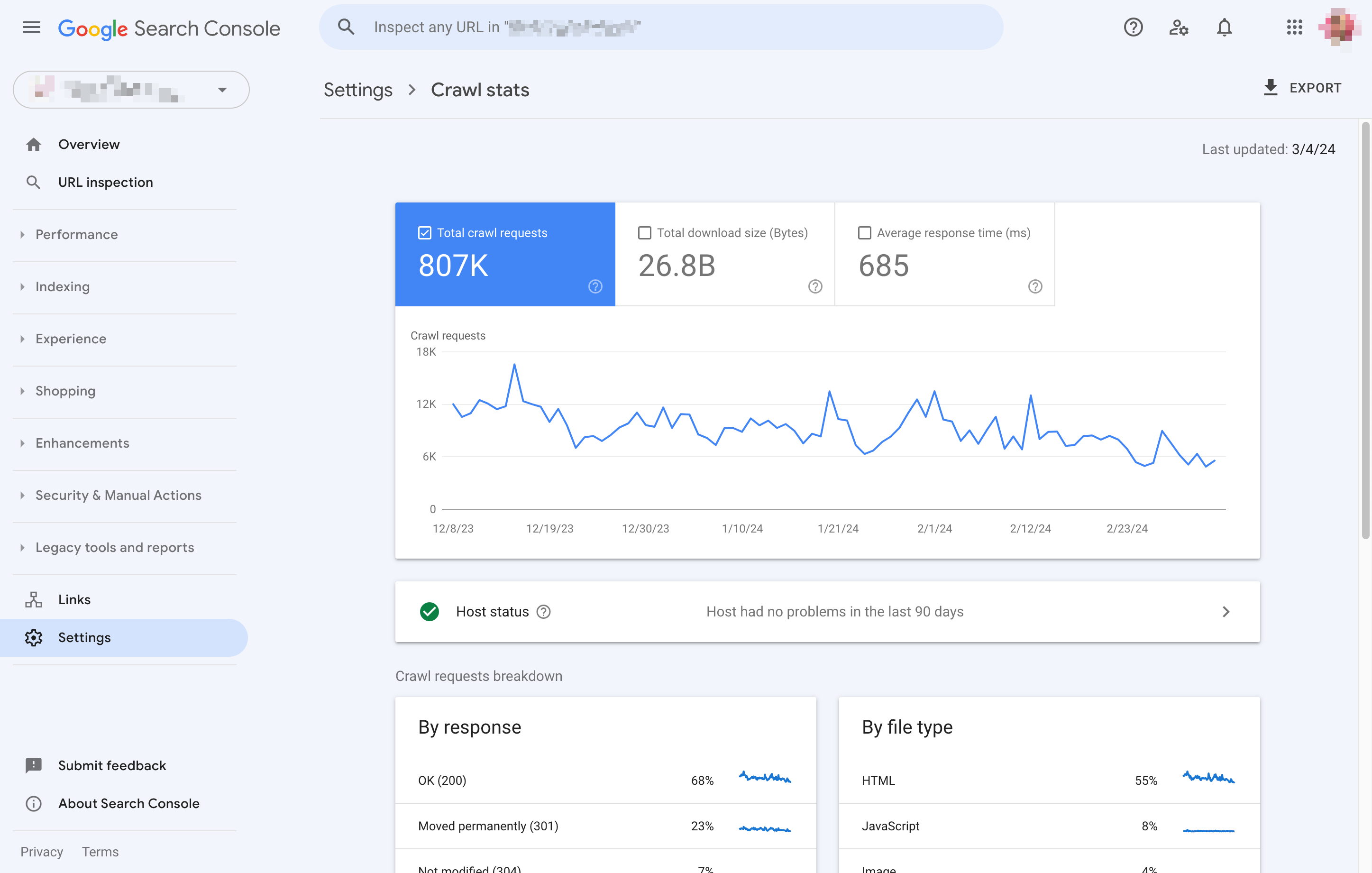Image resolution: width=1372 pixels, height=873 pixels.
Task: Click the URL inspection search input field
Action: (x=661, y=27)
